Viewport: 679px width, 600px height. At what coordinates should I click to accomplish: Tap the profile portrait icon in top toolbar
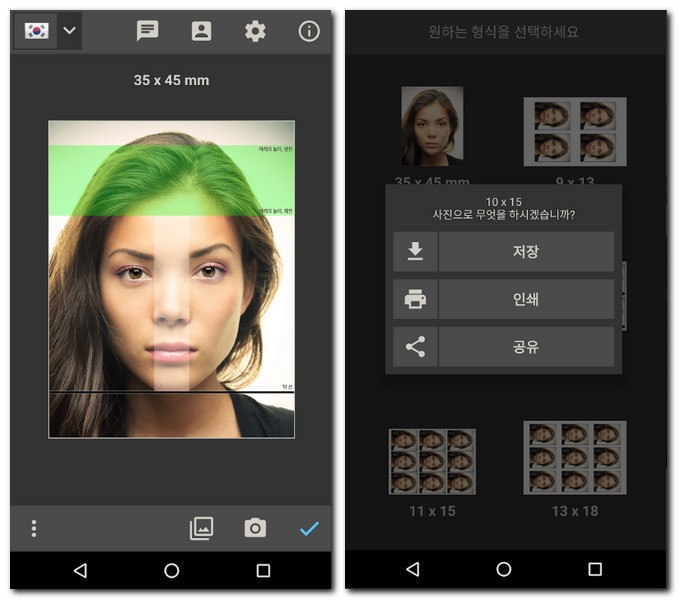click(x=202, y=31)
